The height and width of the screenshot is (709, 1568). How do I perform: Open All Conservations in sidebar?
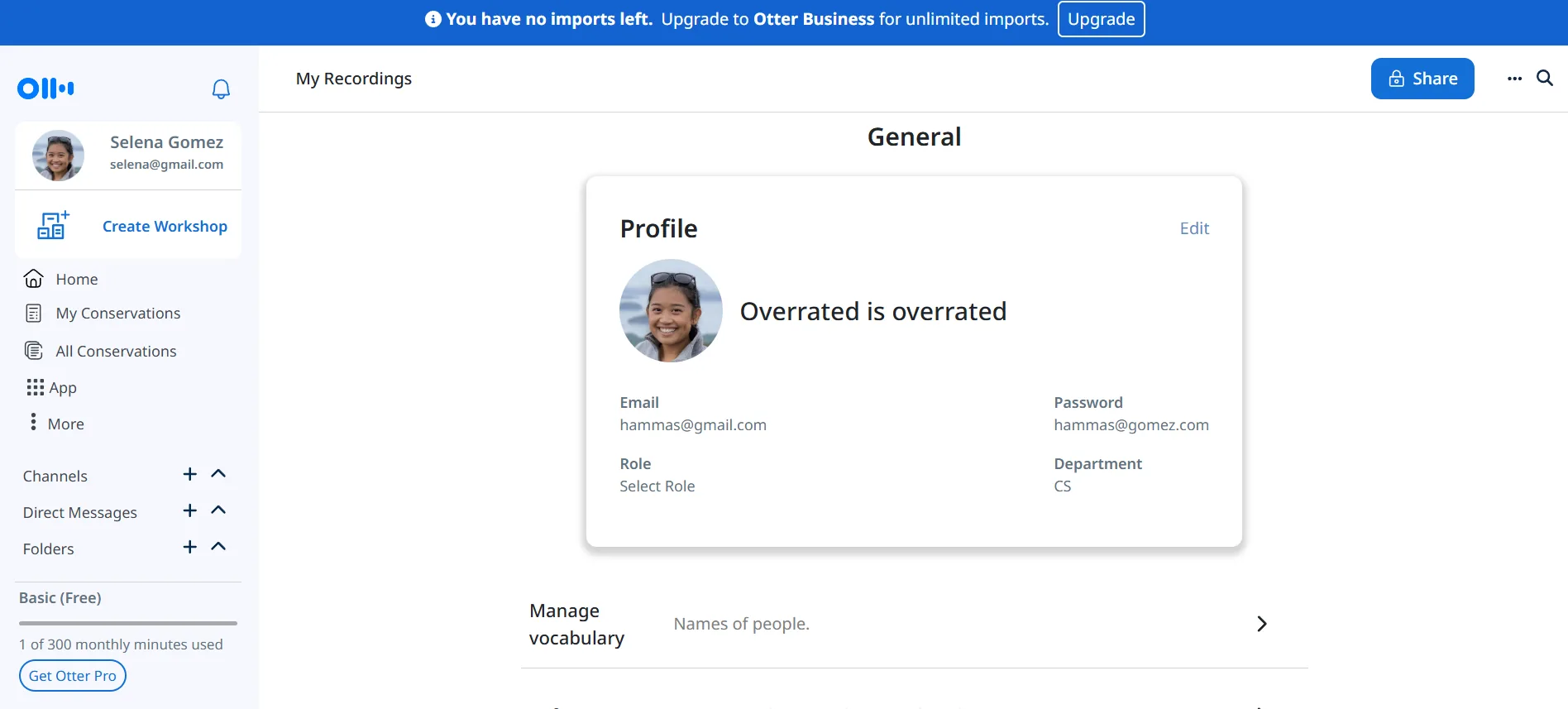click(x=116, y=352)
